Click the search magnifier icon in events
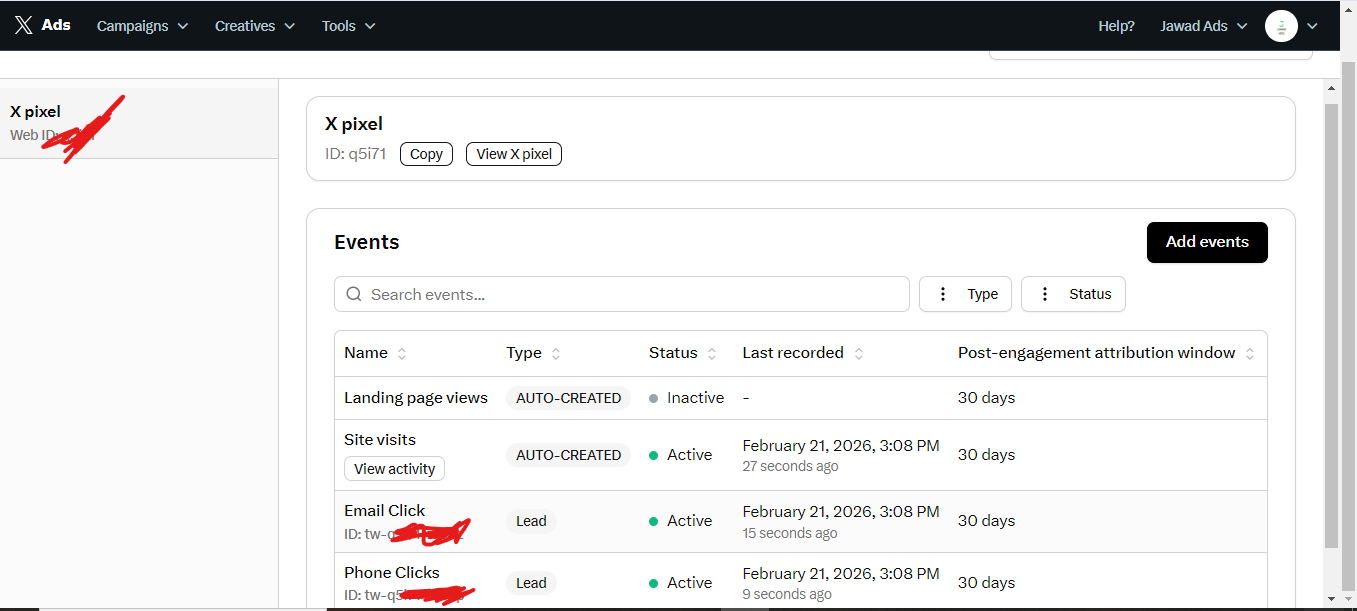This screenshot has width=1357, height=611. [x=353, y=295]
